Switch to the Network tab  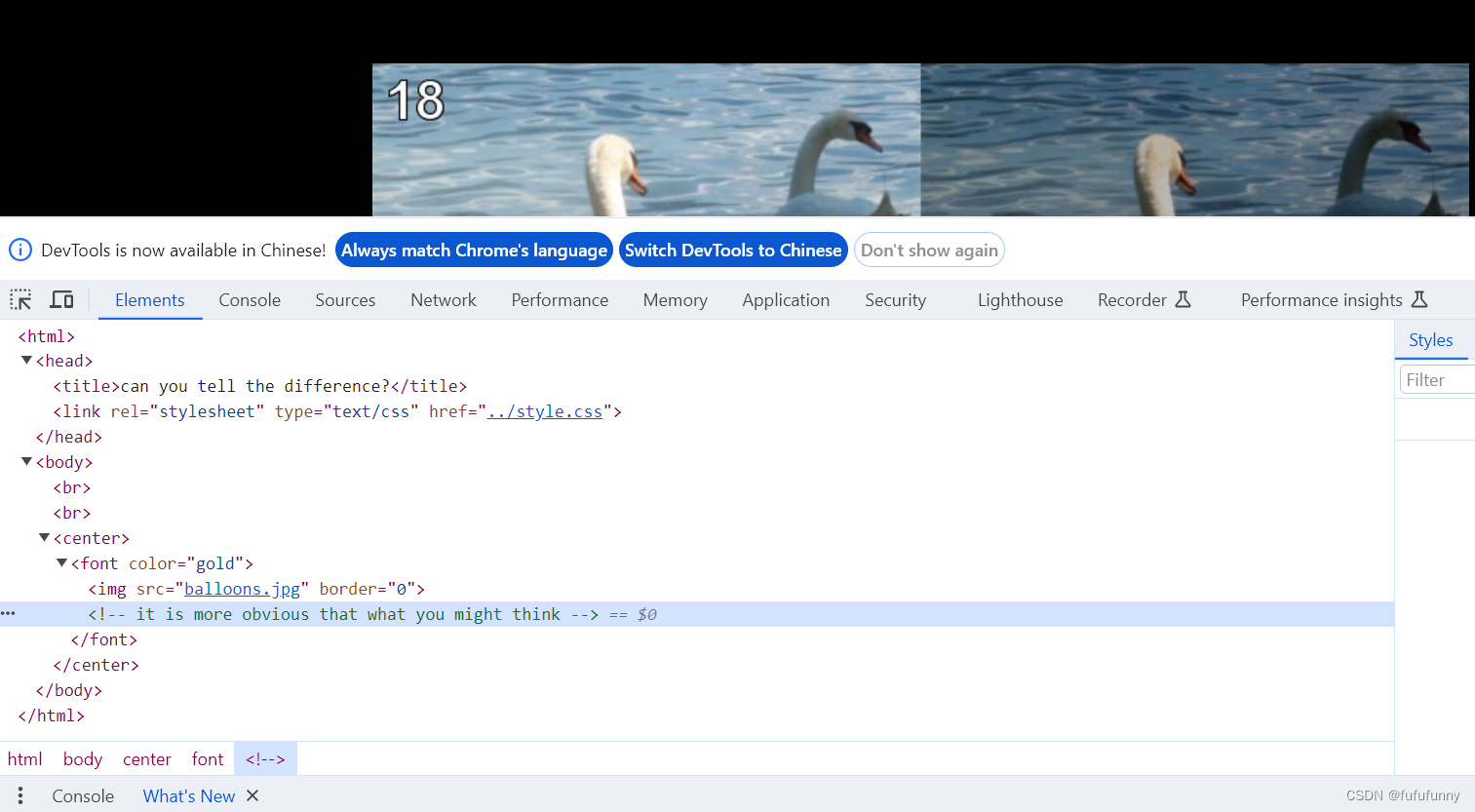click(x=444, y=300)
